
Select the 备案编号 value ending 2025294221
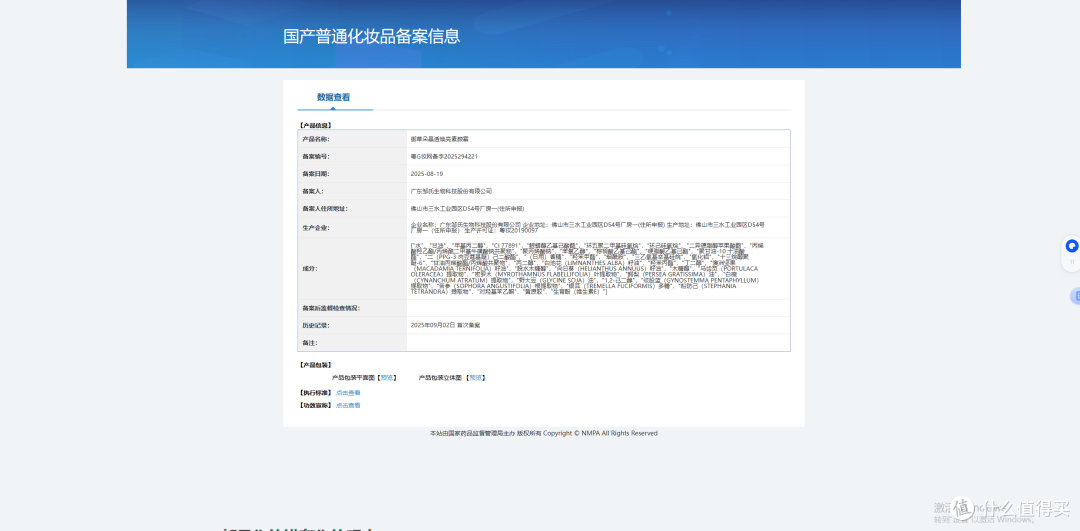click(444, 156)
